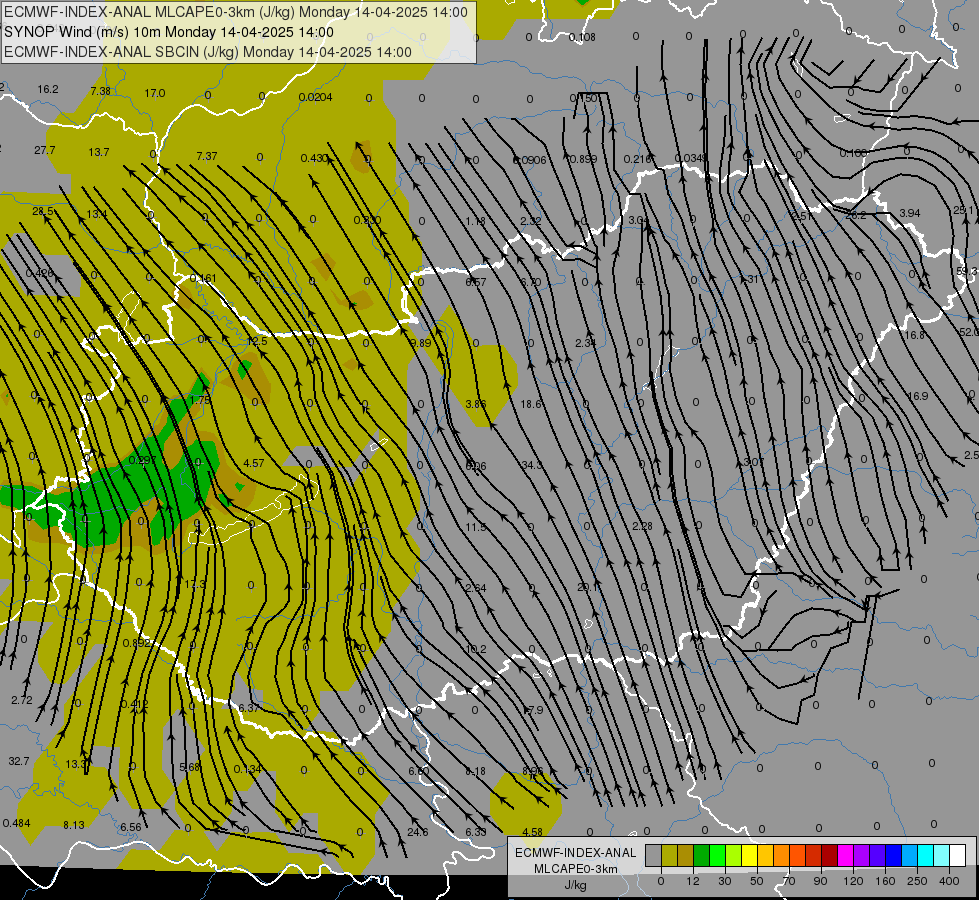Click the map value 12.5
This screenshot has height=900, width=979.
click(x=257, y=341)
